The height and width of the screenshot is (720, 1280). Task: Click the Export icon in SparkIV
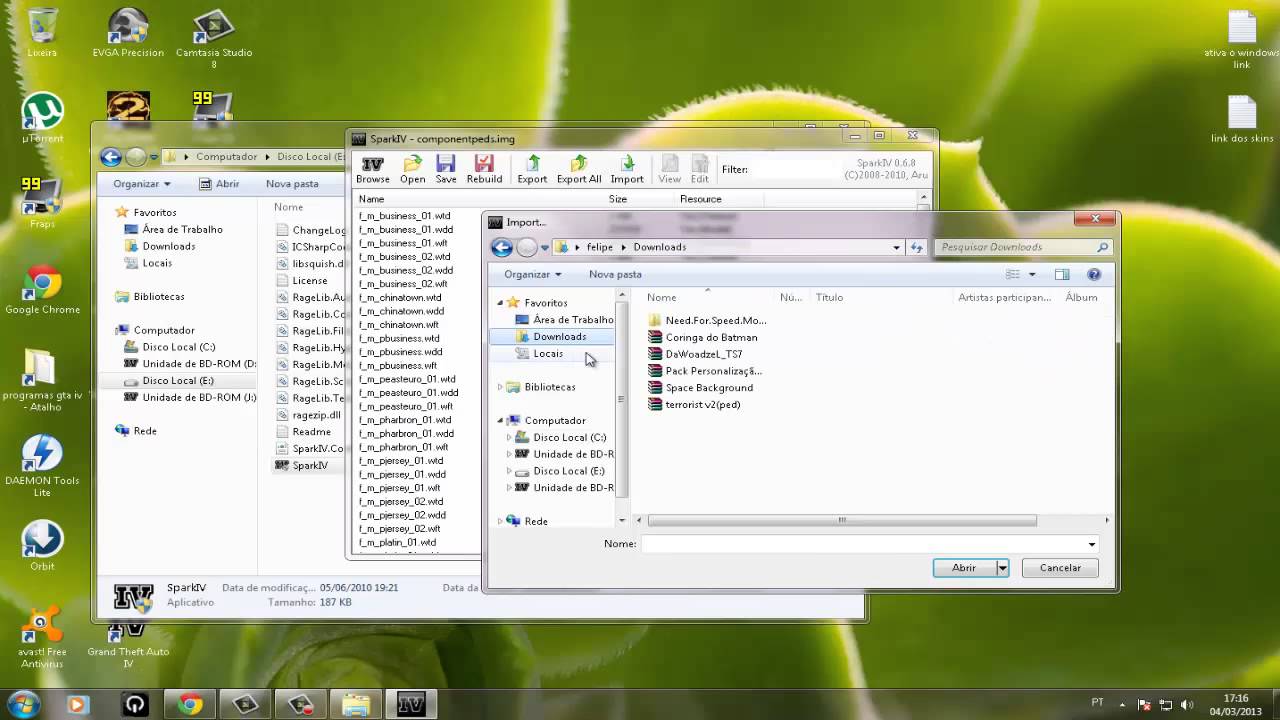coord(532,169)
